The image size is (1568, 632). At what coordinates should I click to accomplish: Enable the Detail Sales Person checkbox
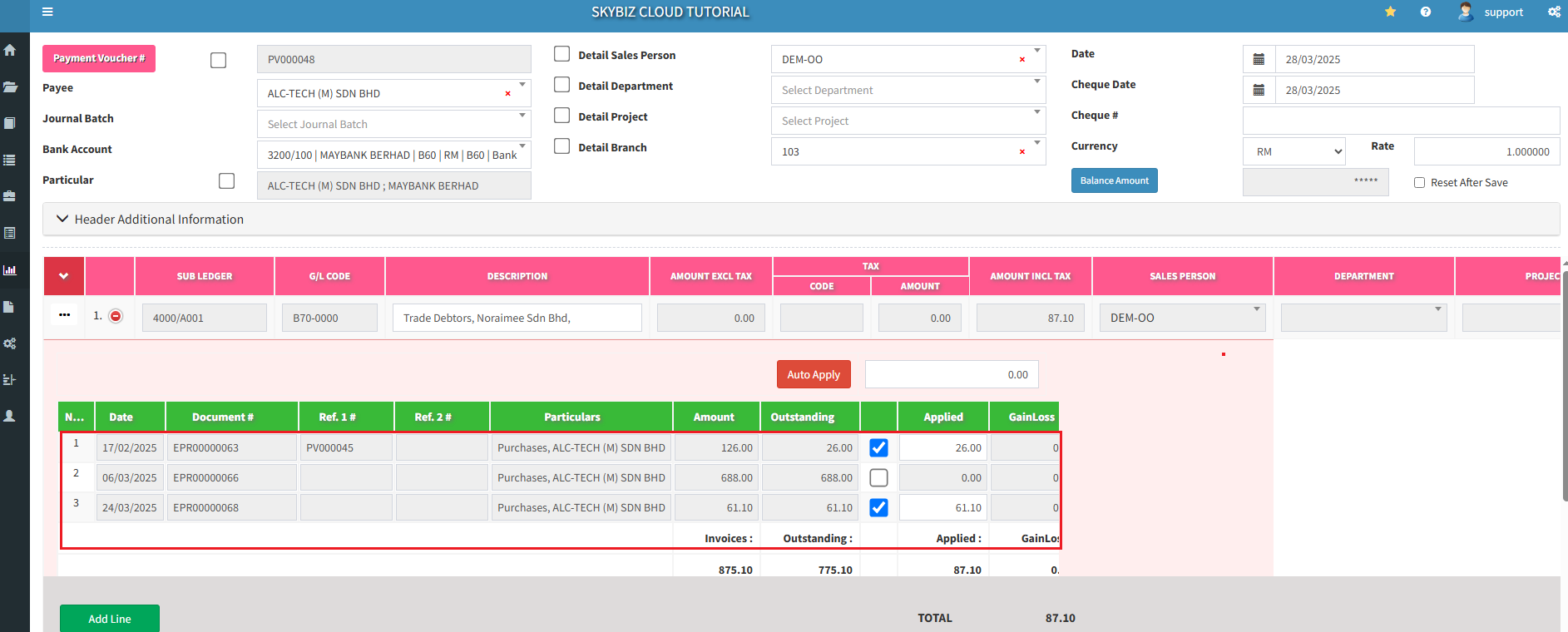tap(562, 54)
